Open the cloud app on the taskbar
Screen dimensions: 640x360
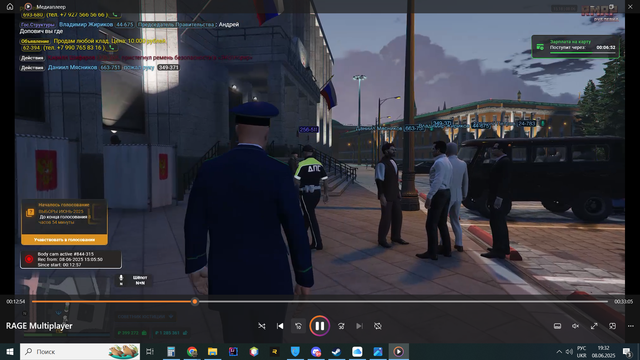357,351
